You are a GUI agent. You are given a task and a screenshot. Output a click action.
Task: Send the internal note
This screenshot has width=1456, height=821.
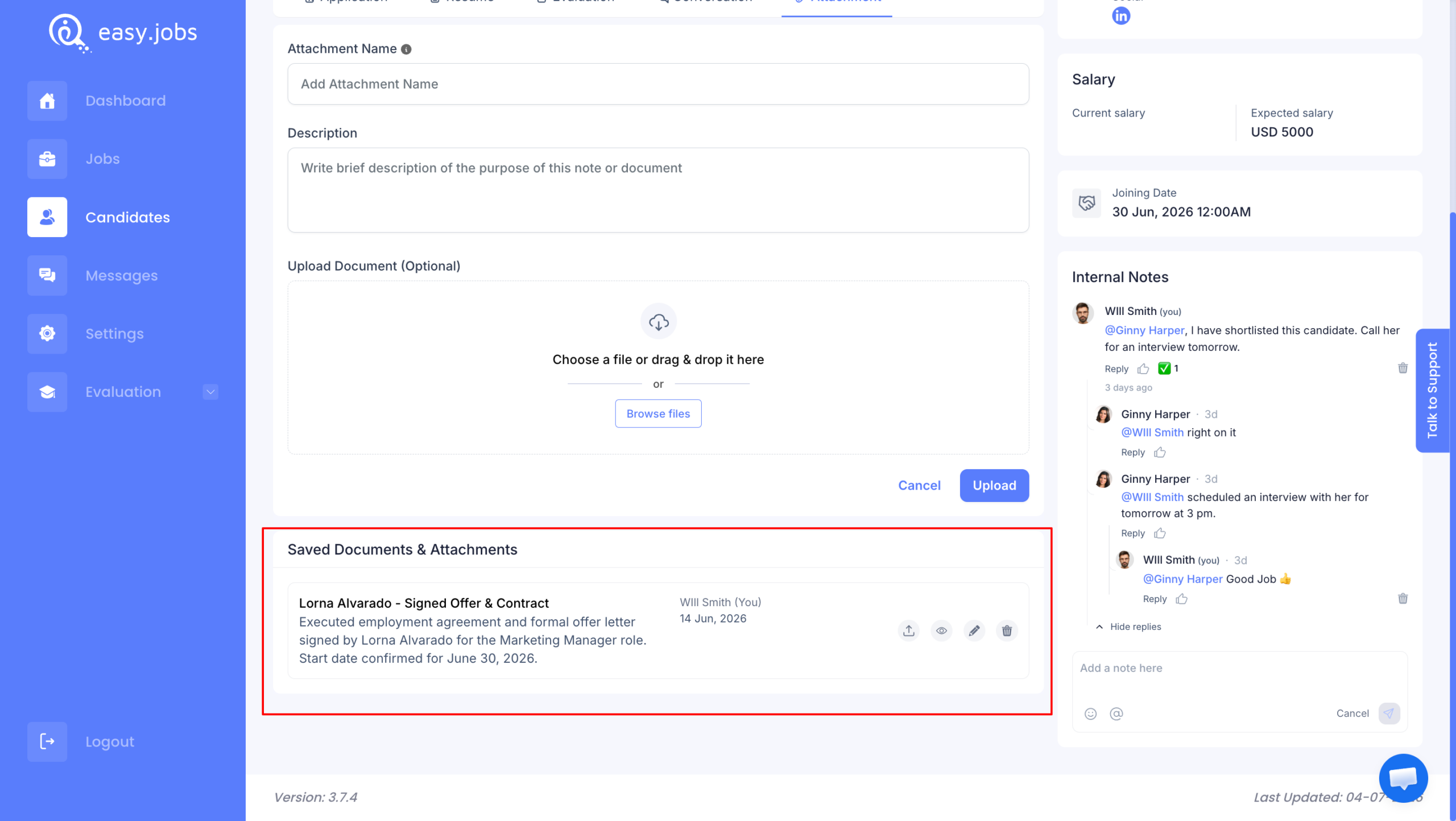coord(1389,714)
